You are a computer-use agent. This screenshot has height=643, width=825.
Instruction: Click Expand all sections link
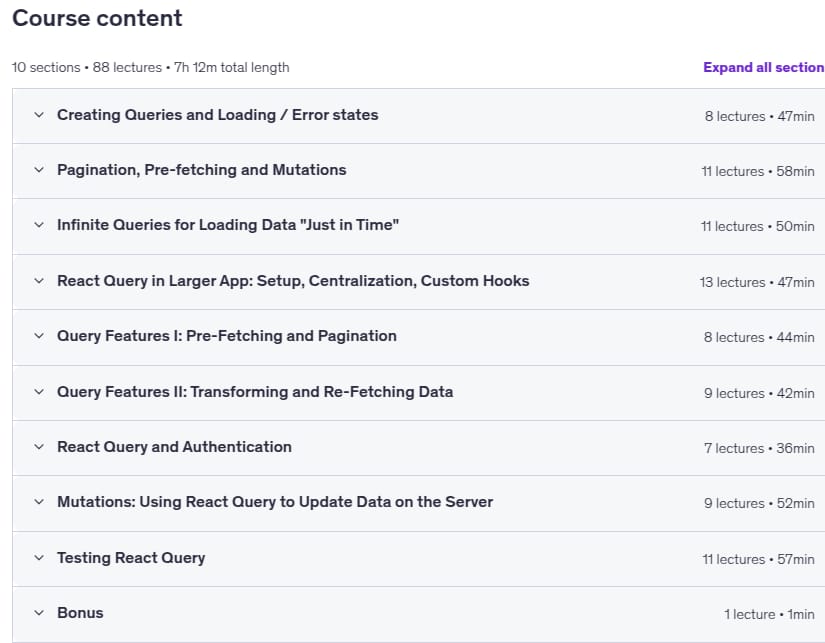point(763,67)
